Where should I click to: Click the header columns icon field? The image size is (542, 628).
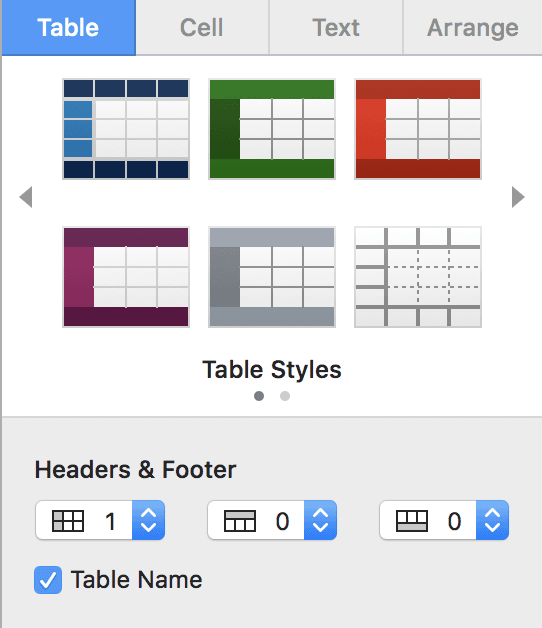84,520
